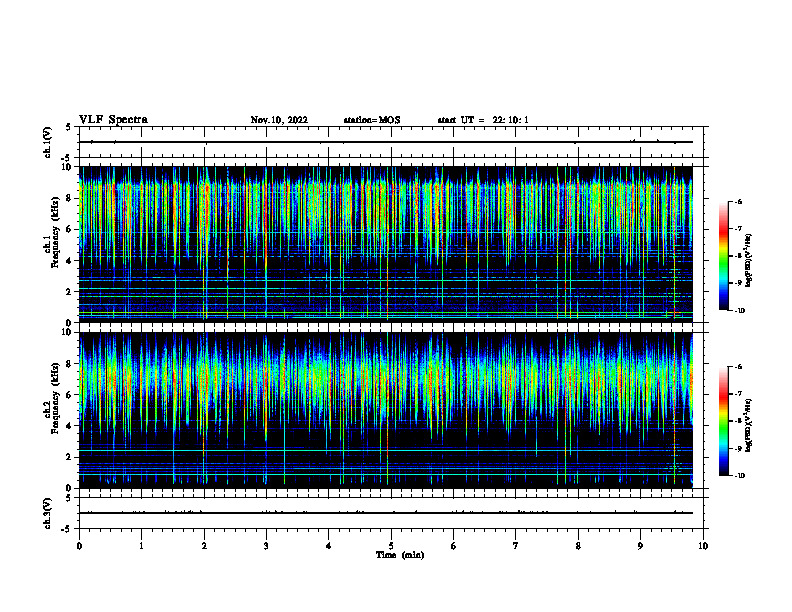Click "-6" label on ch.1 color bar
Screen dimensions: 792x612
pyautogui.click(x=738, y=202)
